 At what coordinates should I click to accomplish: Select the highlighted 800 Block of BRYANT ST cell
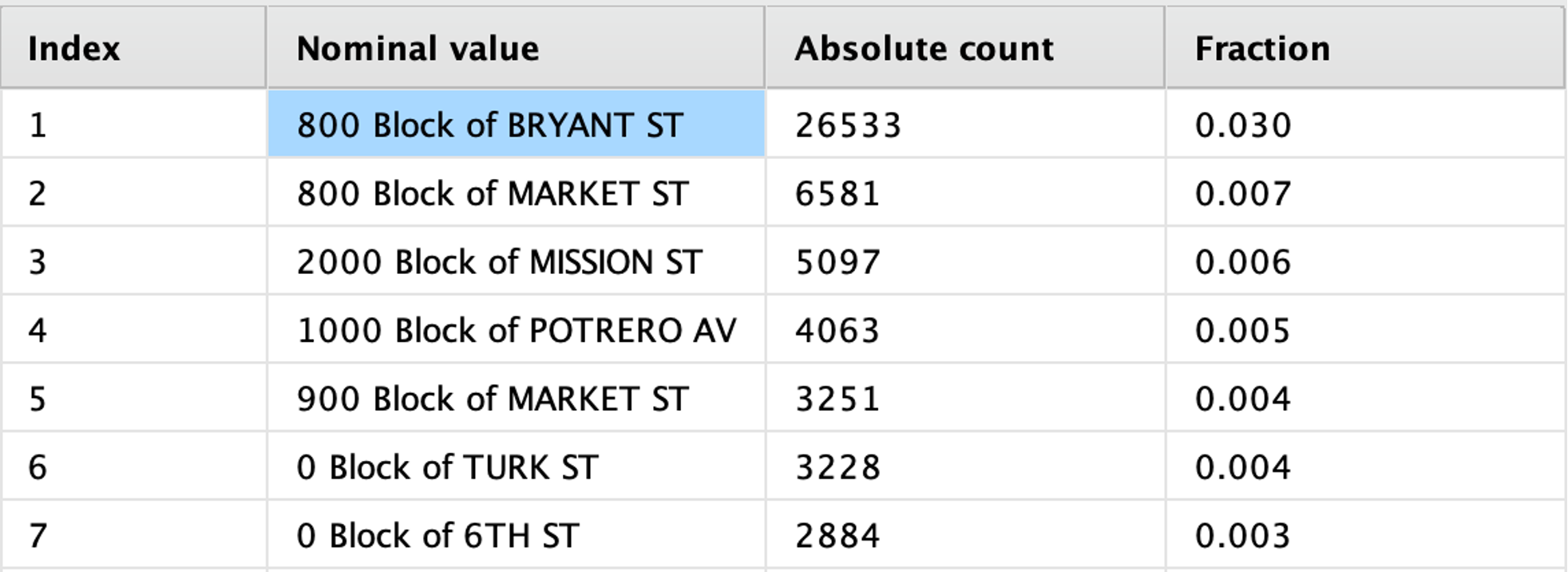point(516,124)
